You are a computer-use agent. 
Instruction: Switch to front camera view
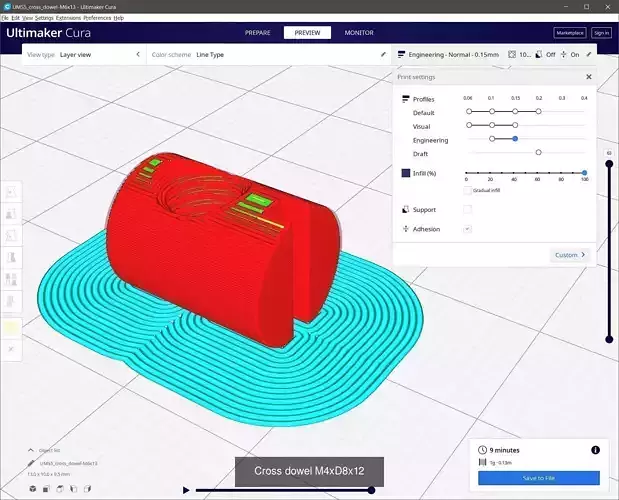[46, 489]
